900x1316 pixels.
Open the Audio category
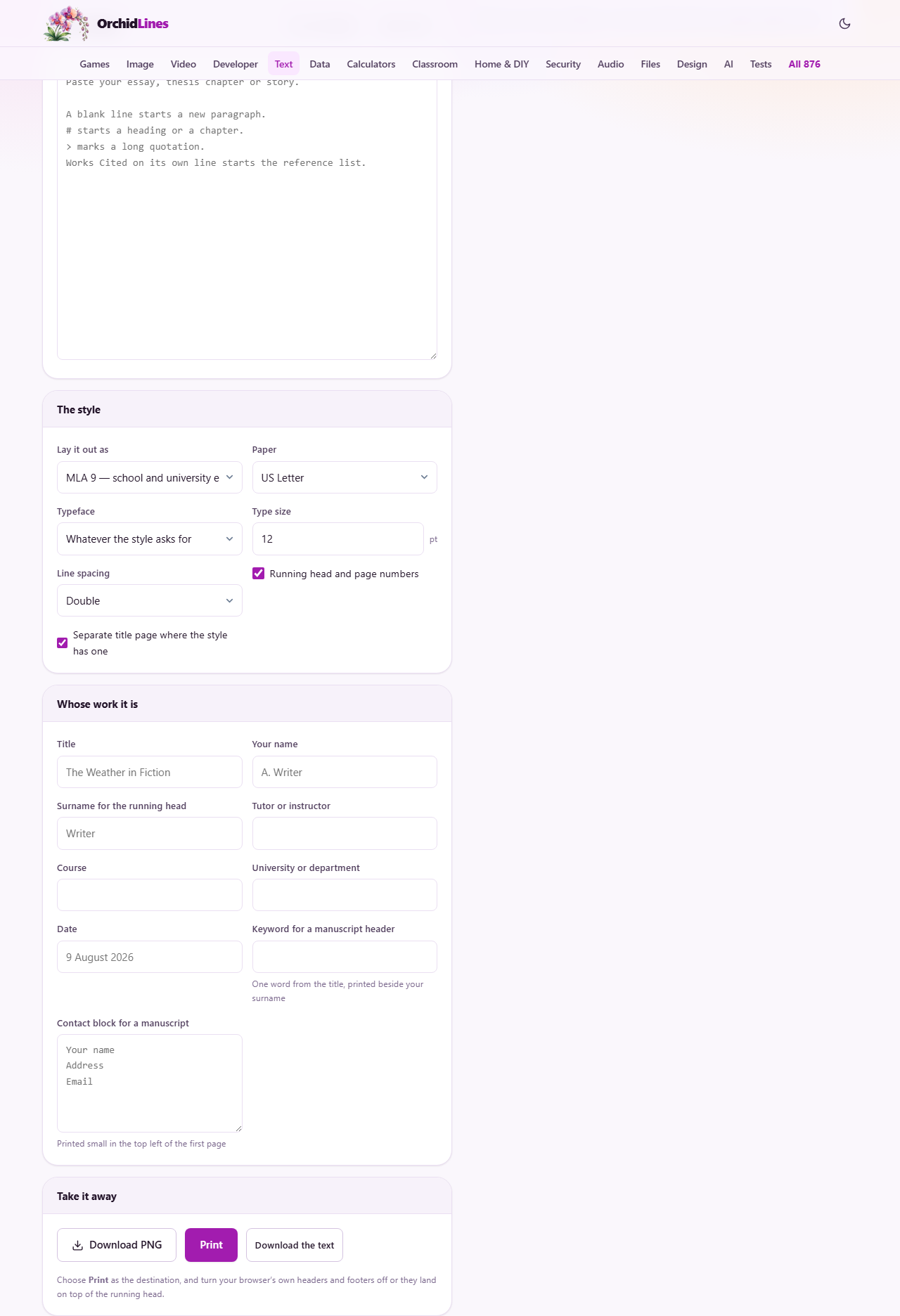pyautogui.click(x=611, y=64)
